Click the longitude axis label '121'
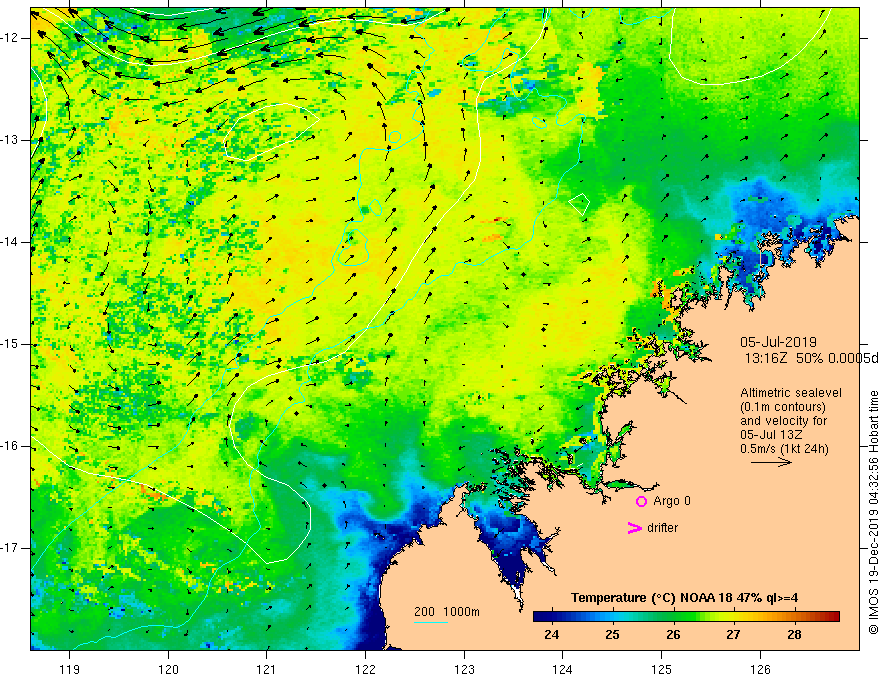 click(267, 669)
